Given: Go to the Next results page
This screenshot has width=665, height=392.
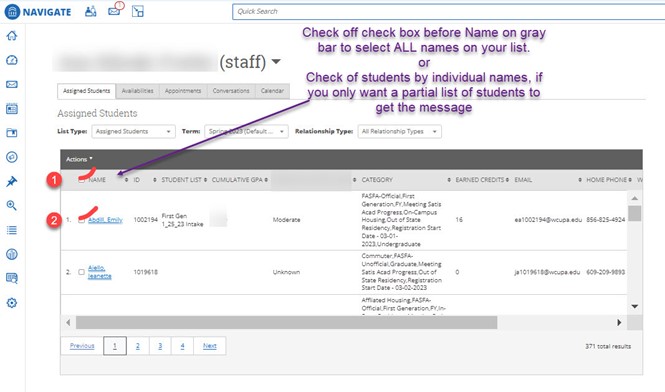Looking at the screenshot, I should click(210, 346).
